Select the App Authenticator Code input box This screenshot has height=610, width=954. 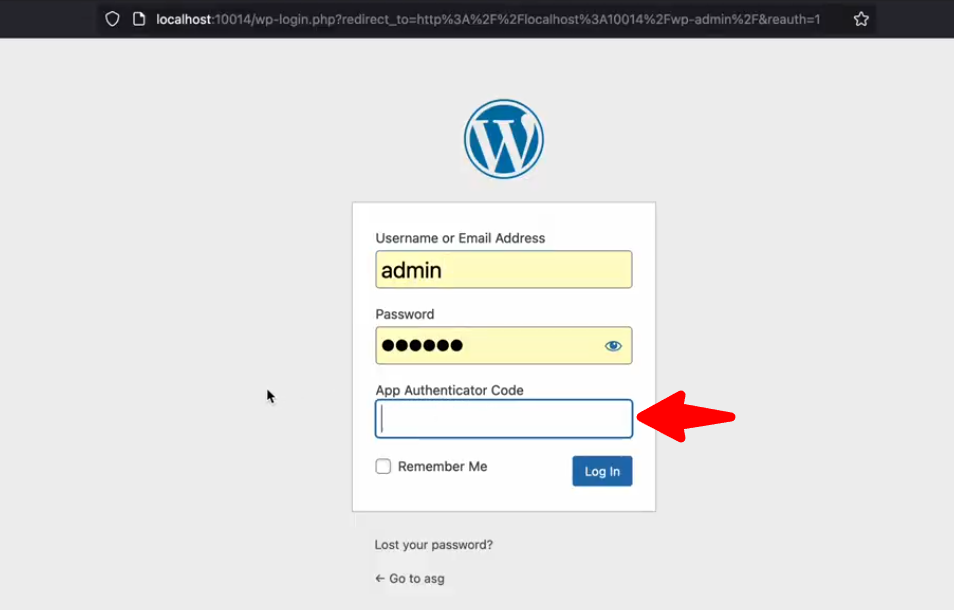[504, 419]
